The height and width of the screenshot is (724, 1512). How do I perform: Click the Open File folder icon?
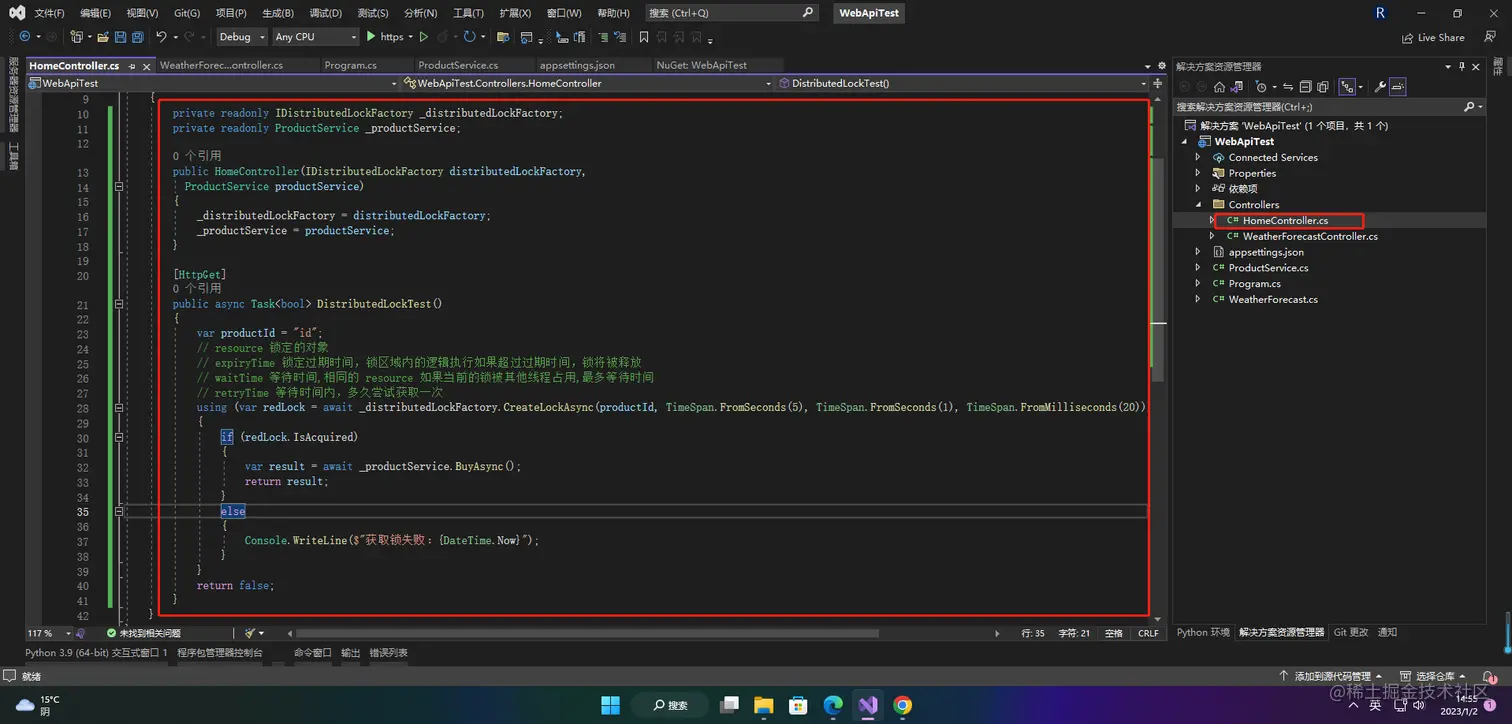pyautogui.click(x=102, y=37)
